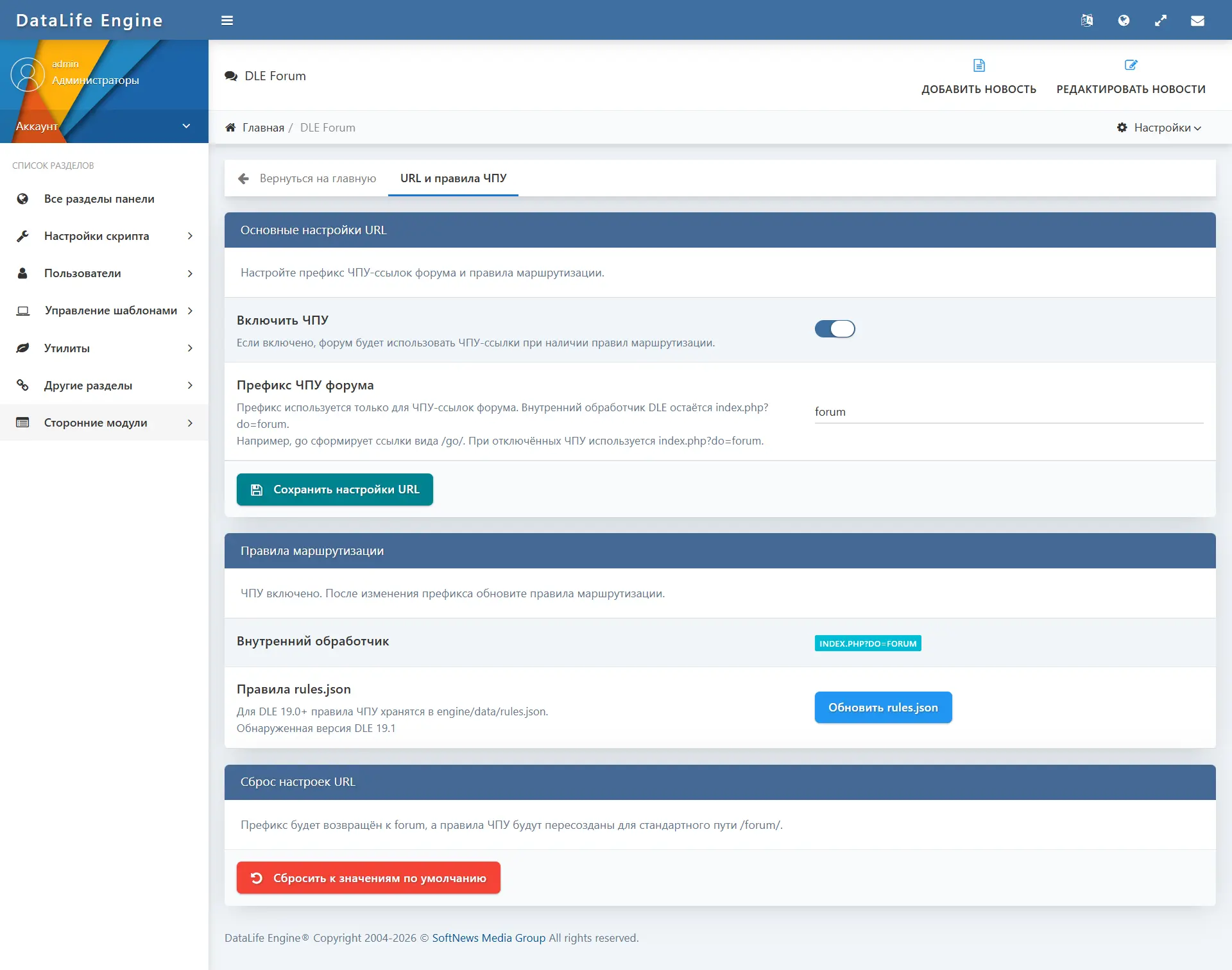Select Сторонние модули menu item
The image size is (1232, 970).
click(104, 422)
